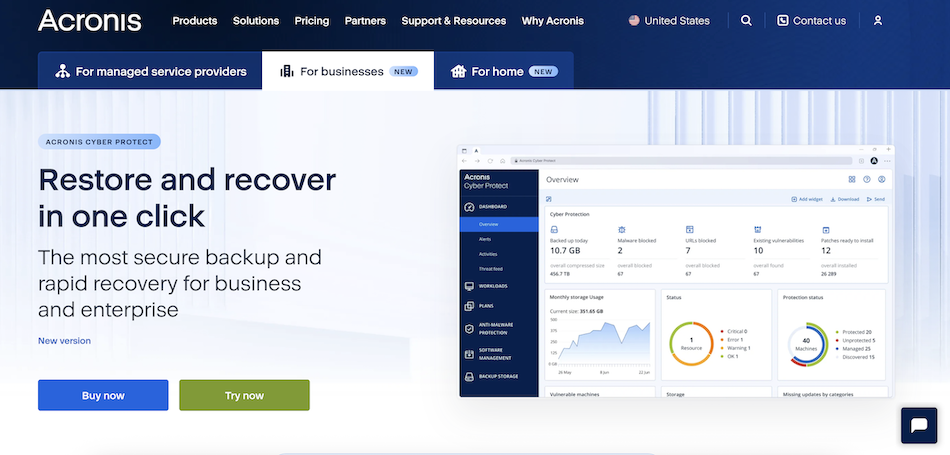950x455 pixels.
Task: Click Dashboard gauge icon in preview sidebar
Action: coord(468,207)
